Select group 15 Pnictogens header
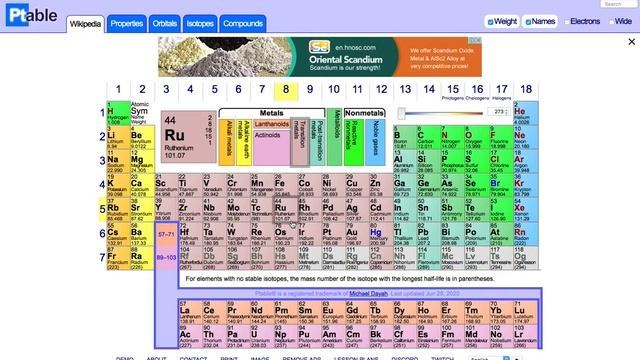The image size is (640, 360). coord(453,91)
